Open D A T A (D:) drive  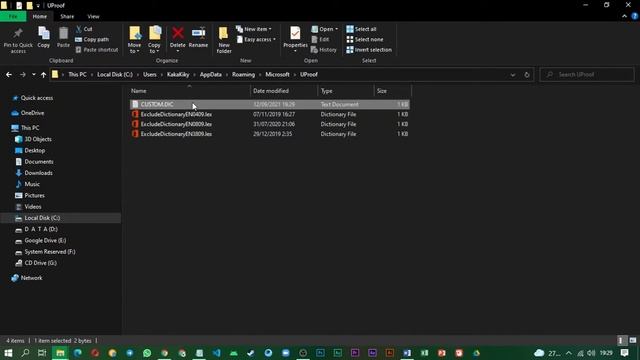point(36,229)
